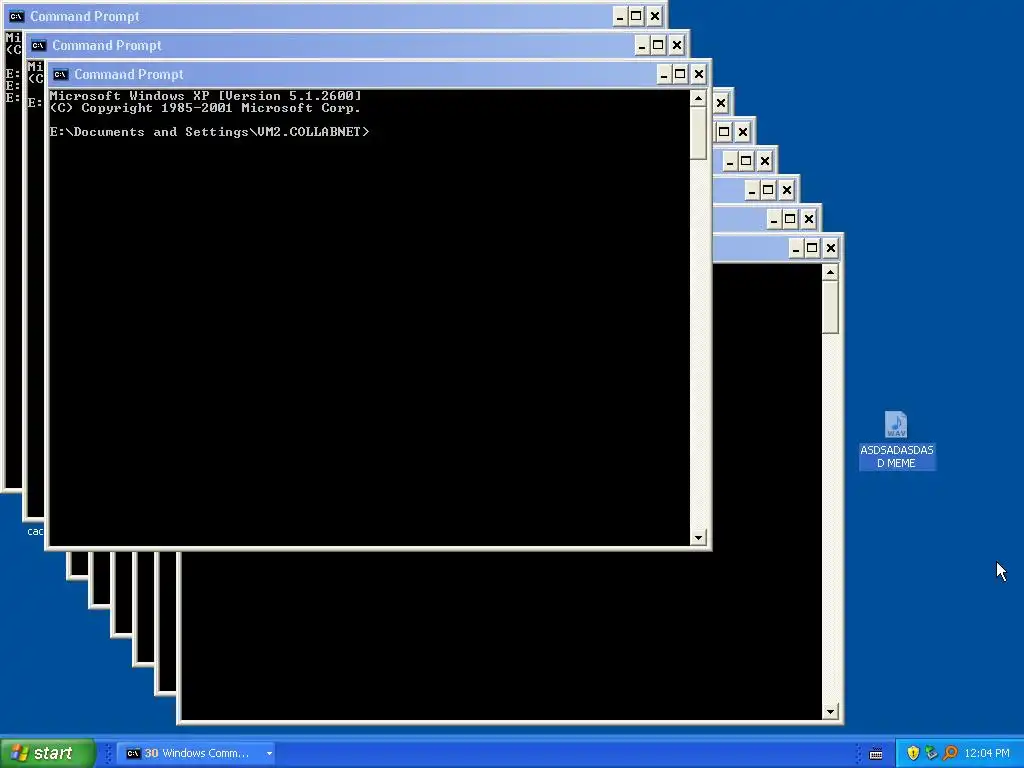Click the 12:04 PM clock
Viewport: 1024px width, 768px height.
[x=986, y=754]
